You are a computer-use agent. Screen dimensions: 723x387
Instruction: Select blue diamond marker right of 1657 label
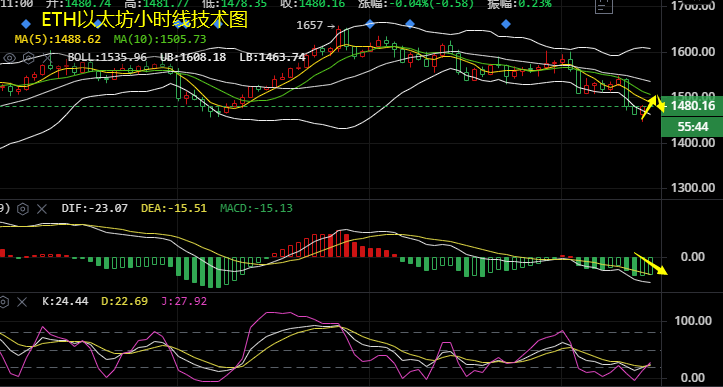[x=370, y=24]
